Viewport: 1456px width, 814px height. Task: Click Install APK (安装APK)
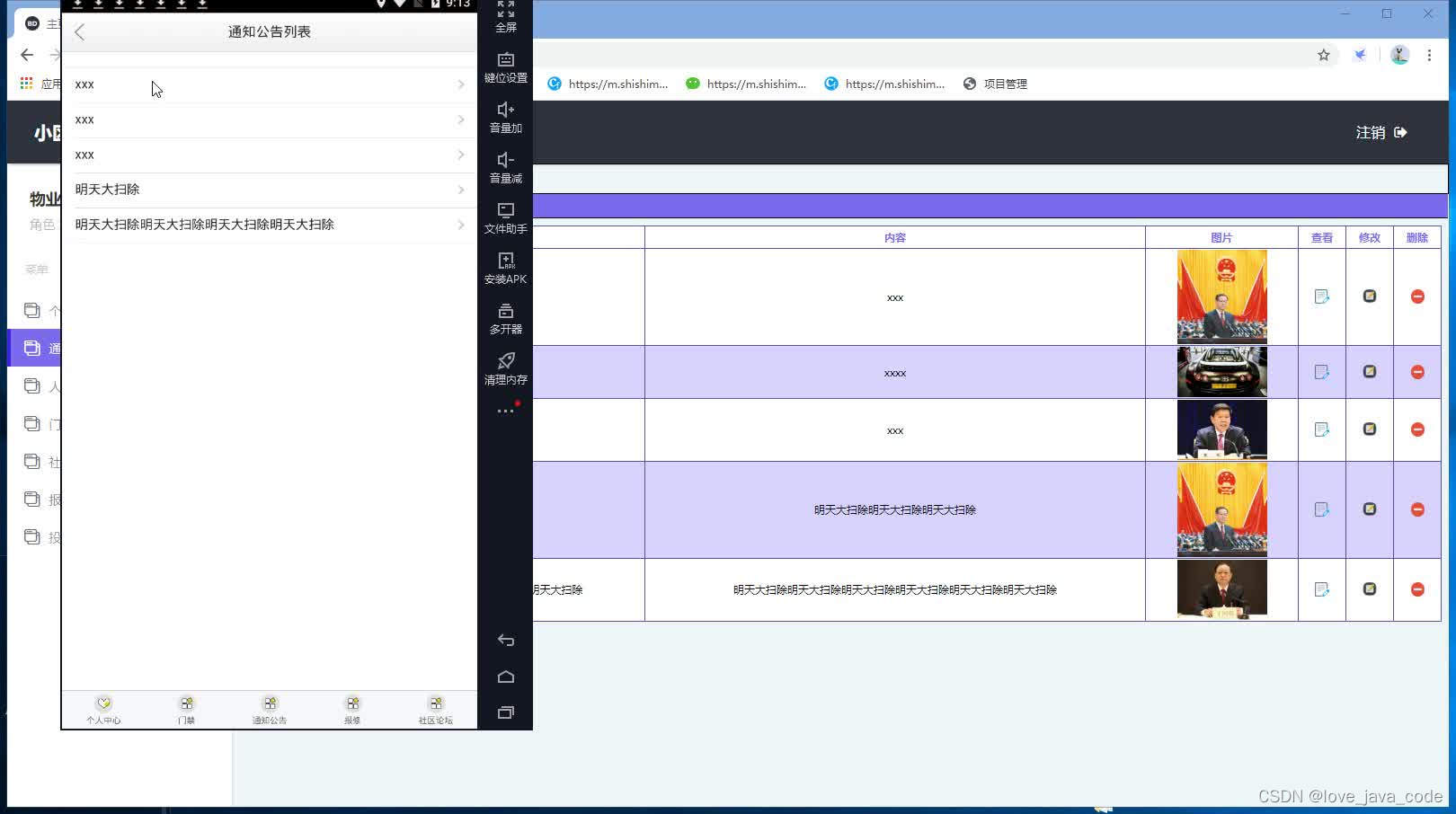(x=506, y=269)
